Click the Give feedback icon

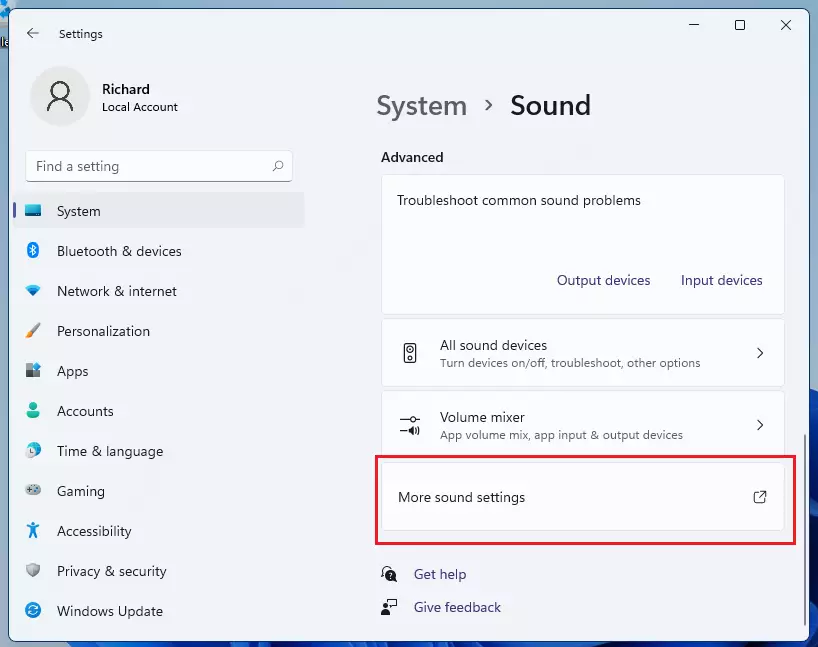coord(389,607)
